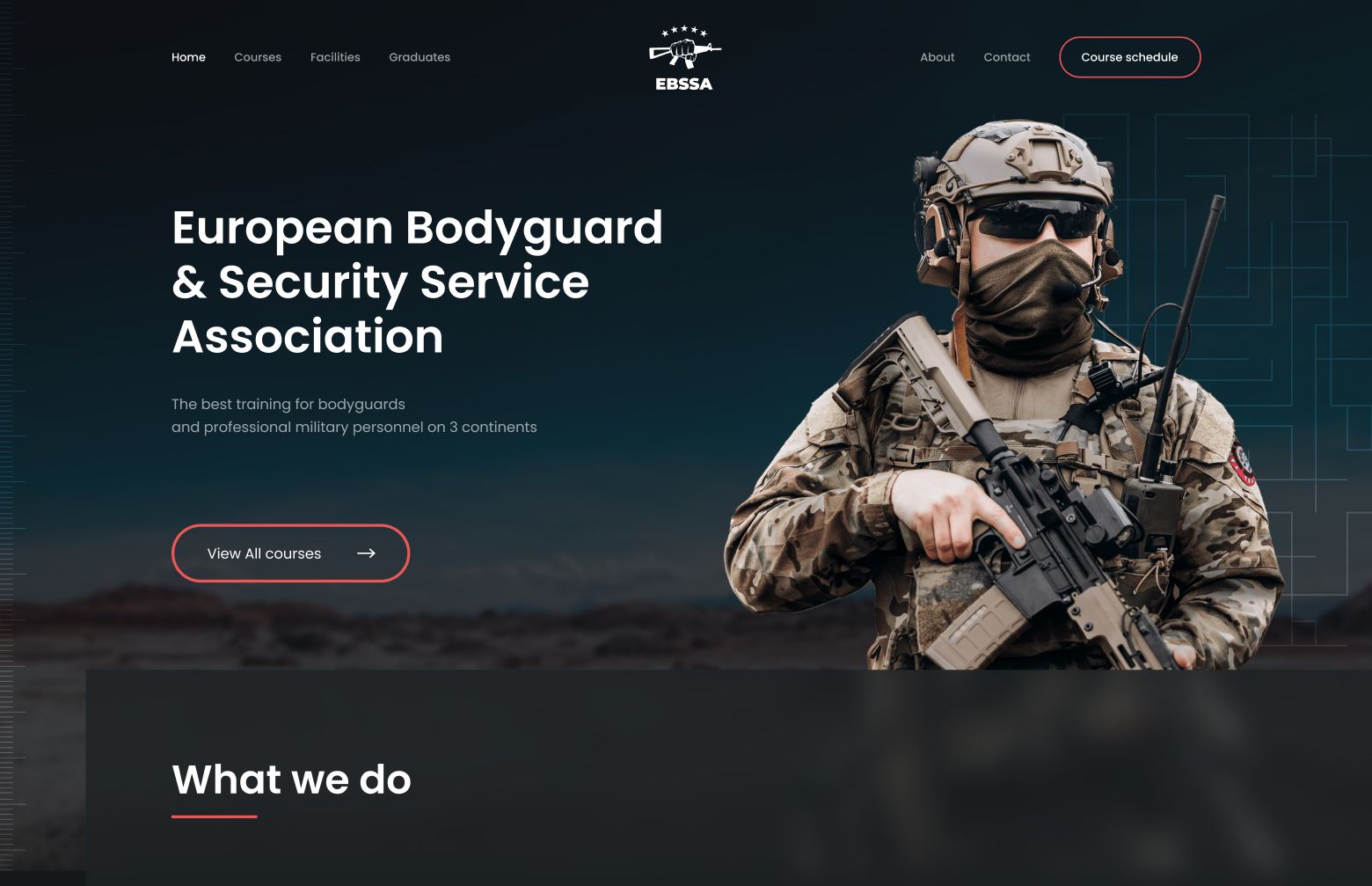This screenshot has height=886, width=1372.
Task: Navigate to the Contact link
Action: tap(1006, 57)
